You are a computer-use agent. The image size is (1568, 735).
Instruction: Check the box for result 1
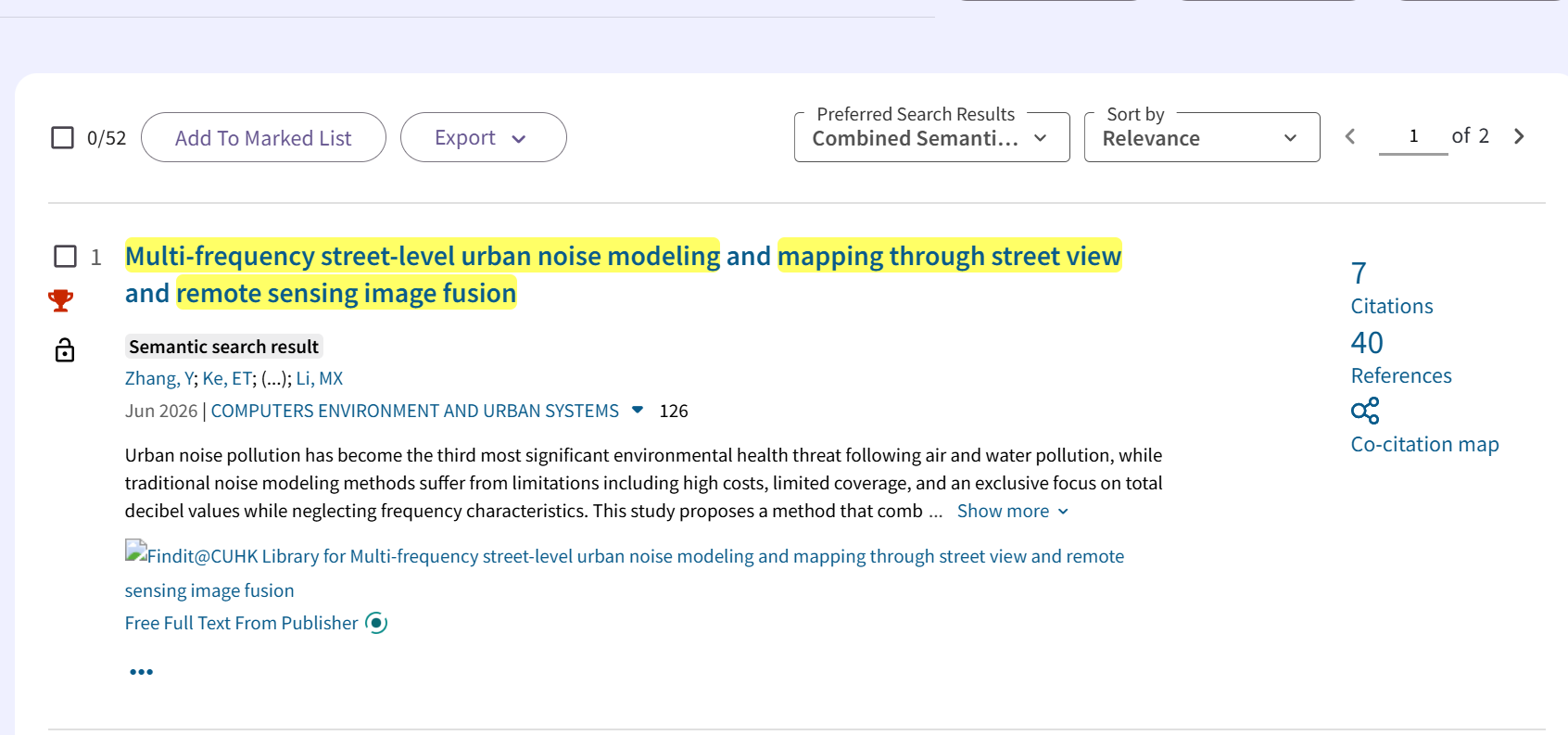(x=65, y=256)
